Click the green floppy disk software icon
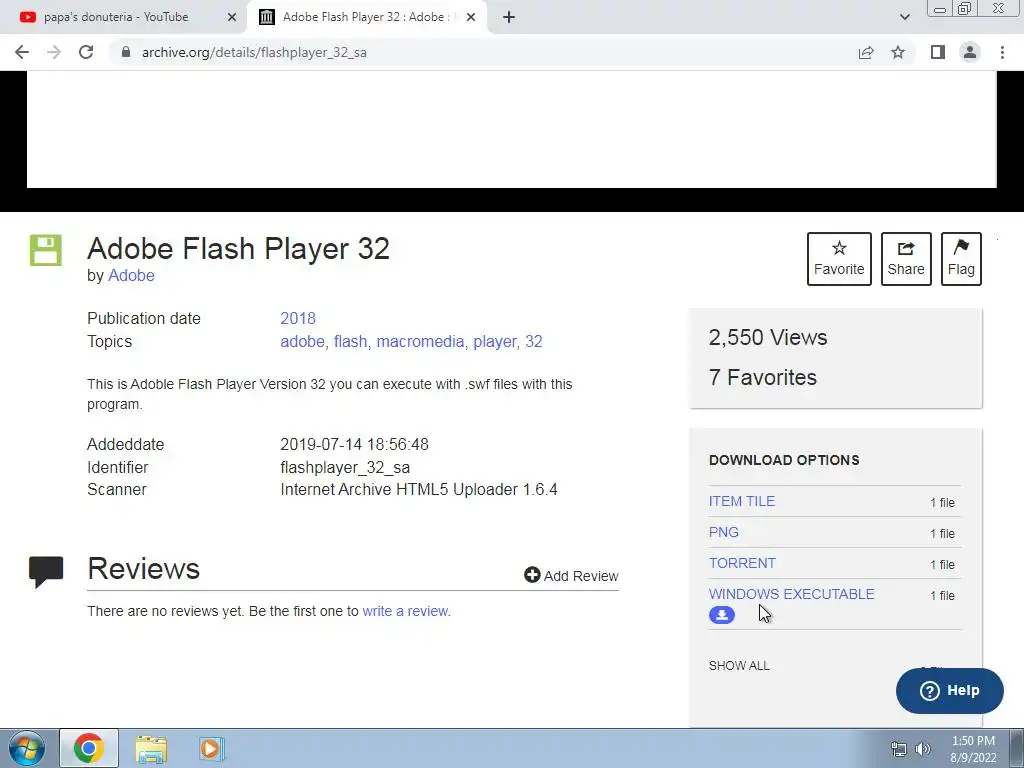The image size is (1024, 768). (46, 250)
